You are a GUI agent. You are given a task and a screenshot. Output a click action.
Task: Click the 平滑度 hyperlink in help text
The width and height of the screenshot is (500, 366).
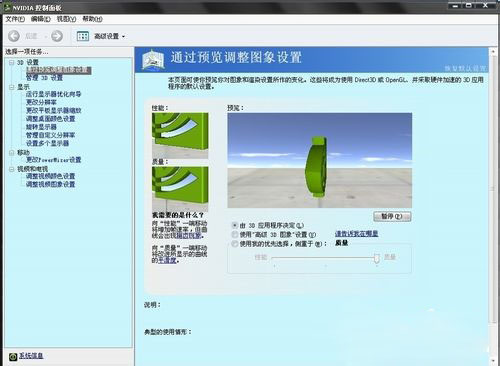(167, 260)
